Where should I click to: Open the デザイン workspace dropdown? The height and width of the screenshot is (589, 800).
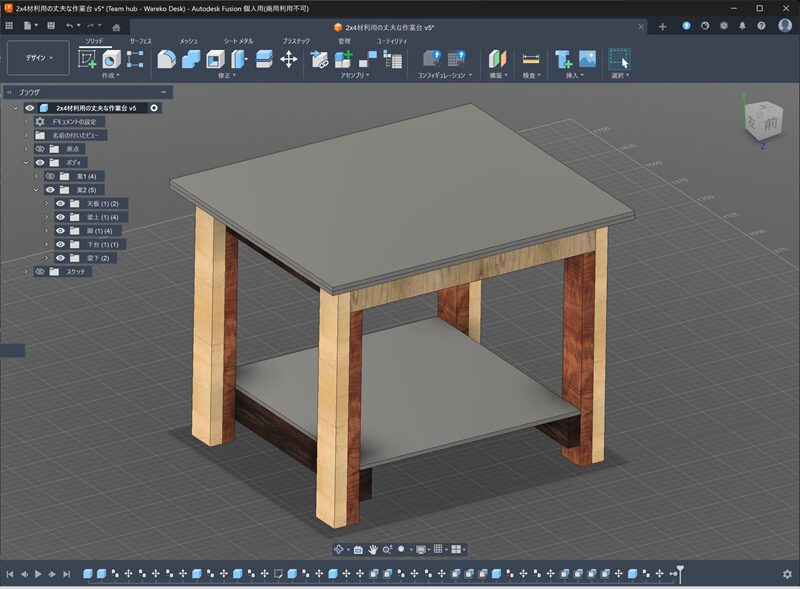tap(38, 58)
